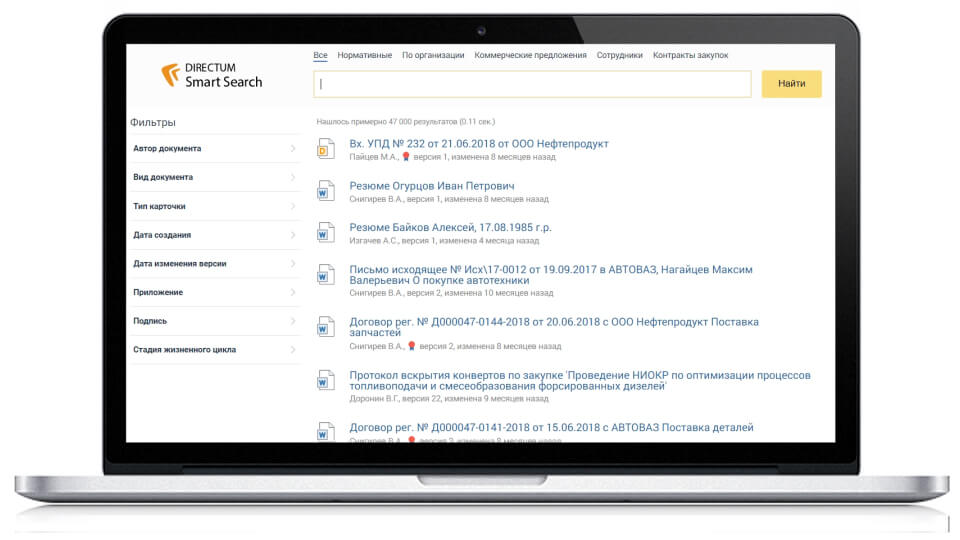Expand the Вид документа filter
This screenshot has width=960, height=540.
[214, 177]
